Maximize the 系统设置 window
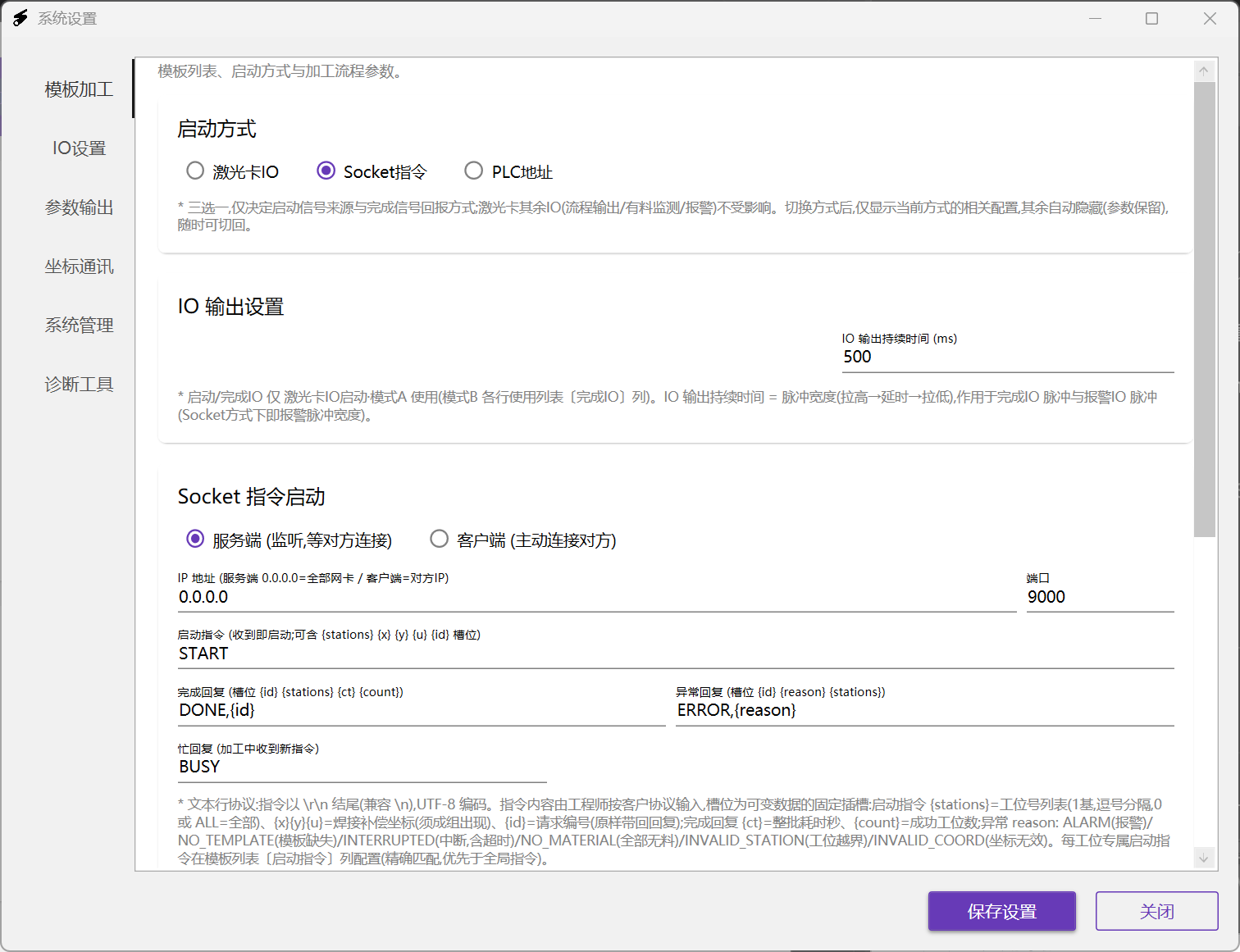The height and width of the screenshot is (952, 1240). pos(1151,18)
